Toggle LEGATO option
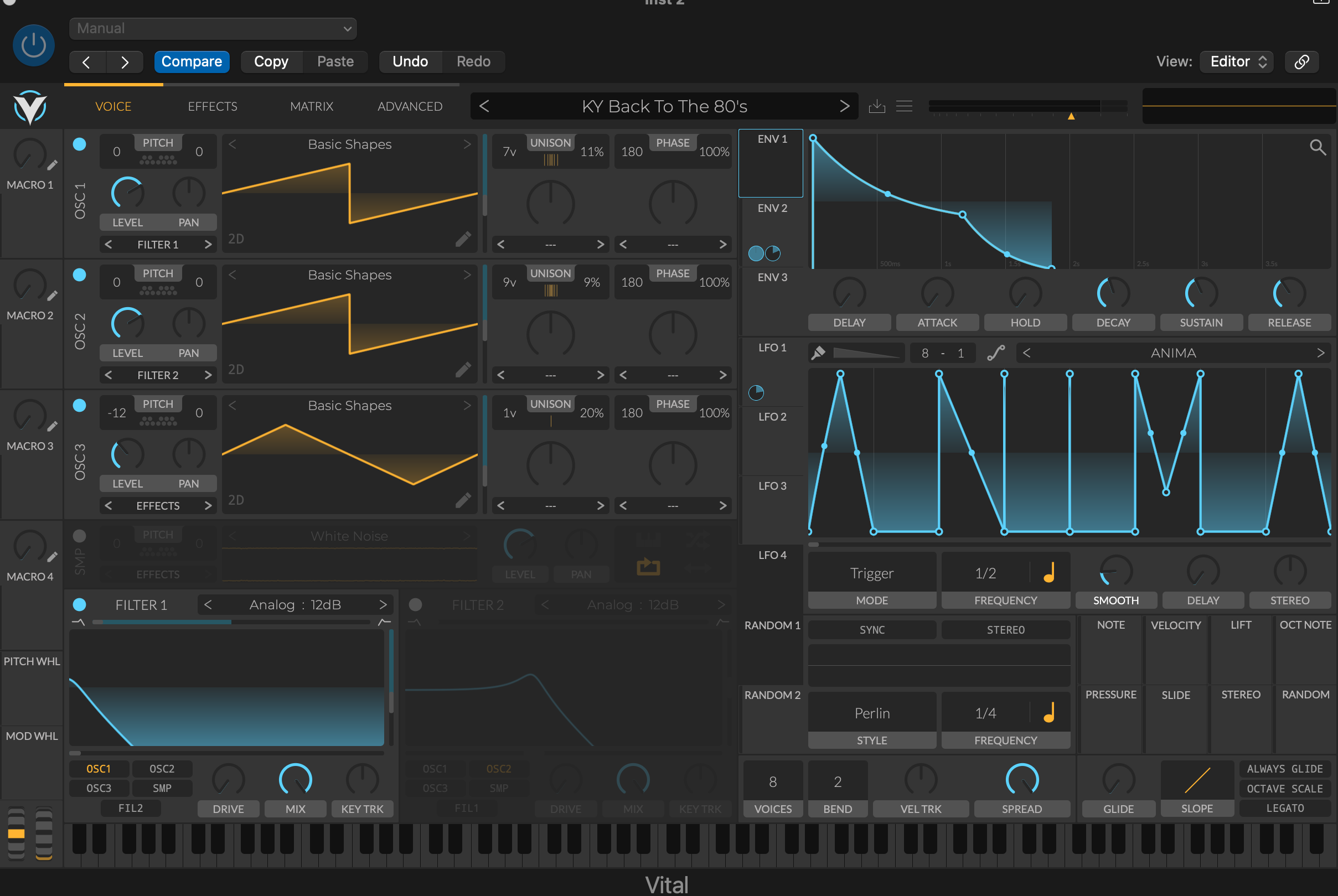 pyautogui.click(x=1285, y=808)
